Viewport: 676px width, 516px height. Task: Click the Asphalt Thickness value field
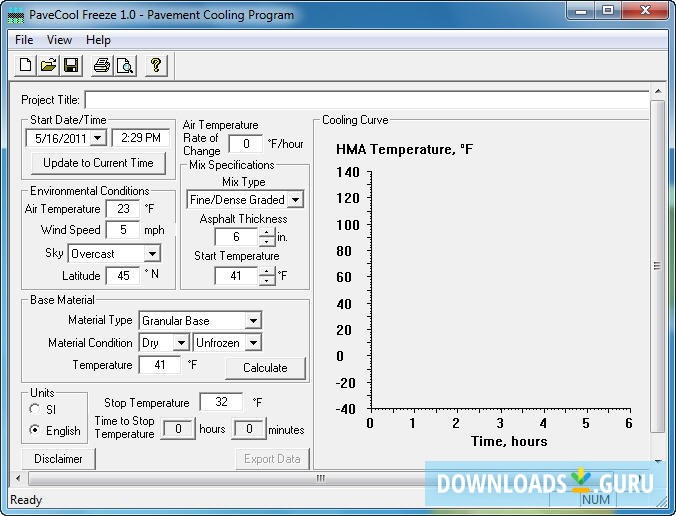coord(236,237)
